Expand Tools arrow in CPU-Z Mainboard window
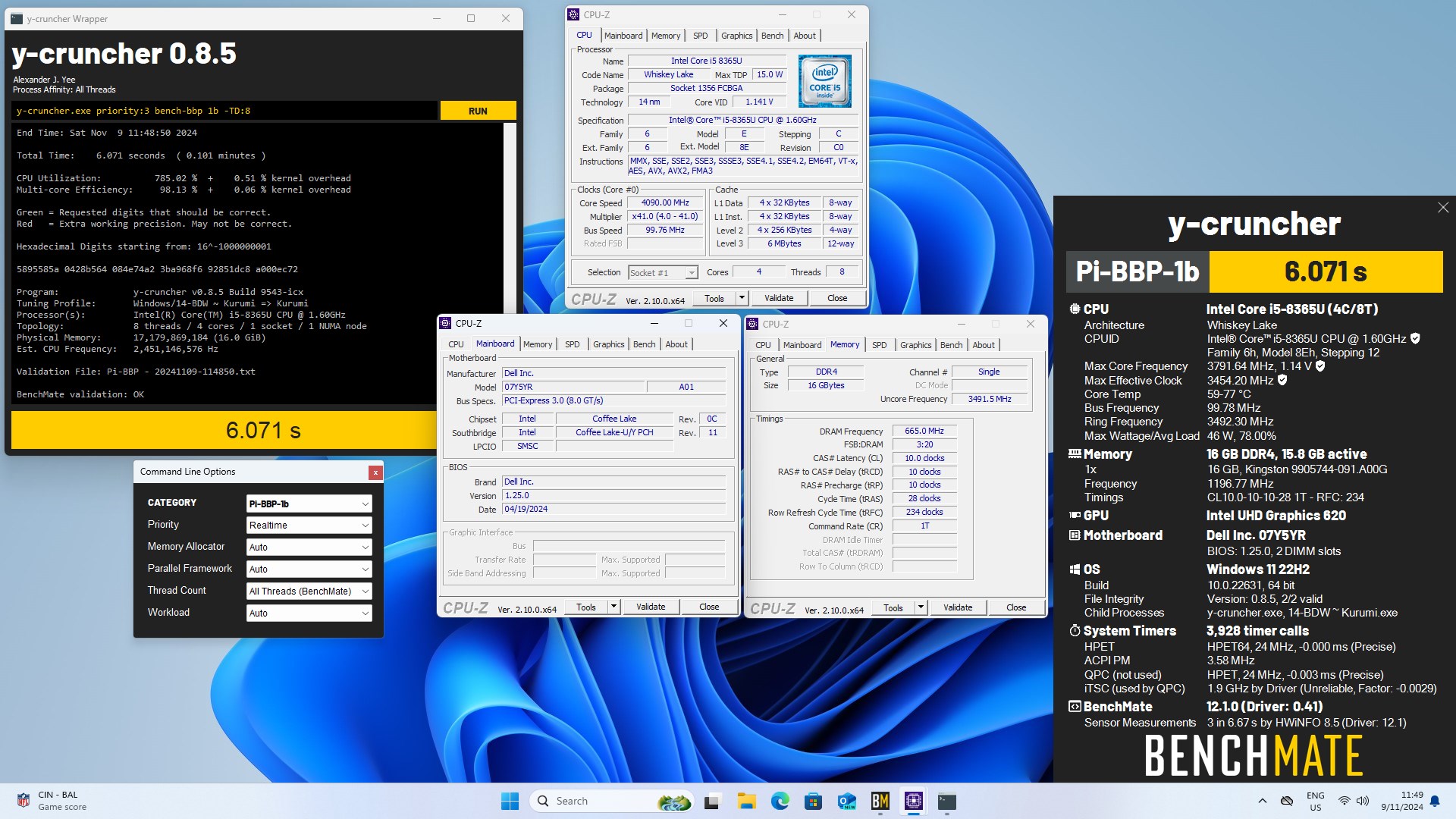This screenshot has width=1456, height=819. 613,607
